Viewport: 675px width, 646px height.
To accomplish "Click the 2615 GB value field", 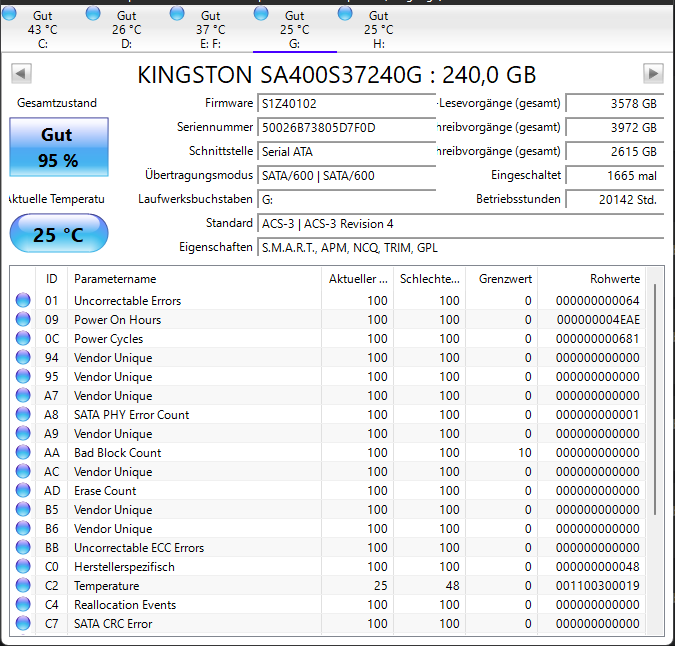I will point(614,152).
